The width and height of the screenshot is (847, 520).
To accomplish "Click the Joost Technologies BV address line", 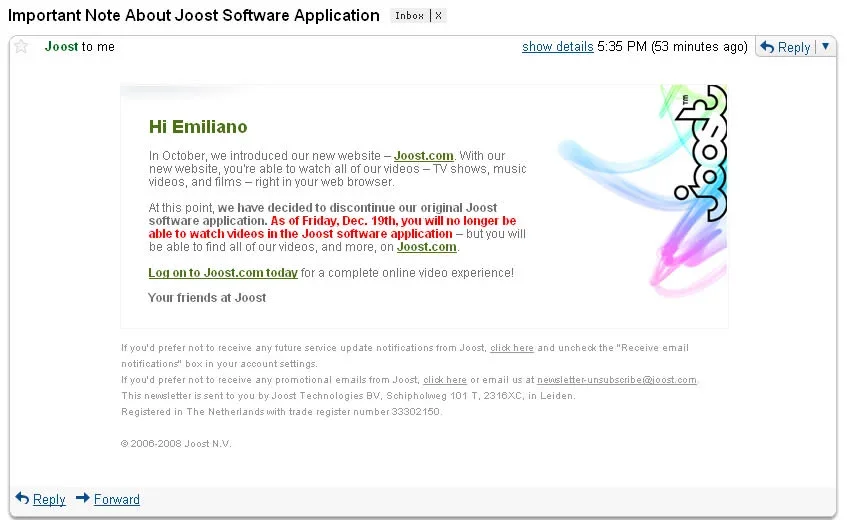I will (348, 395).
